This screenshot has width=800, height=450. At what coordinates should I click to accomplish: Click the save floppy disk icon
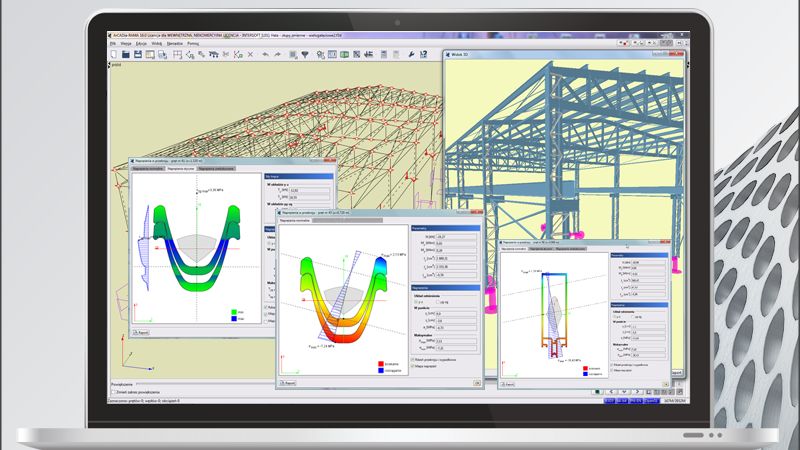click(x=138, y=54)
